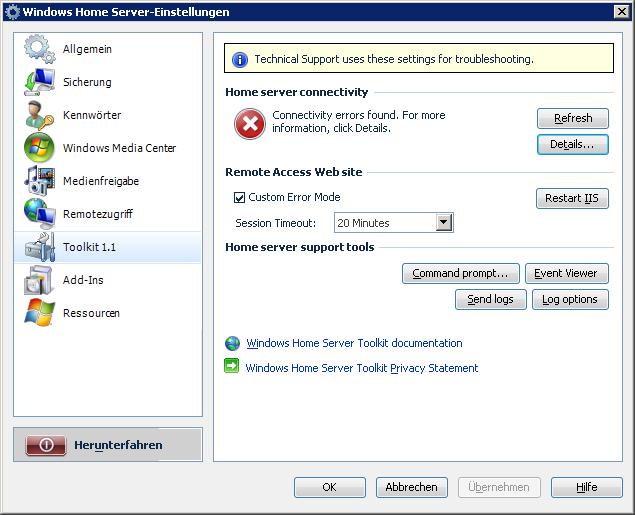Open the Event Viewer

pos(567,273)
